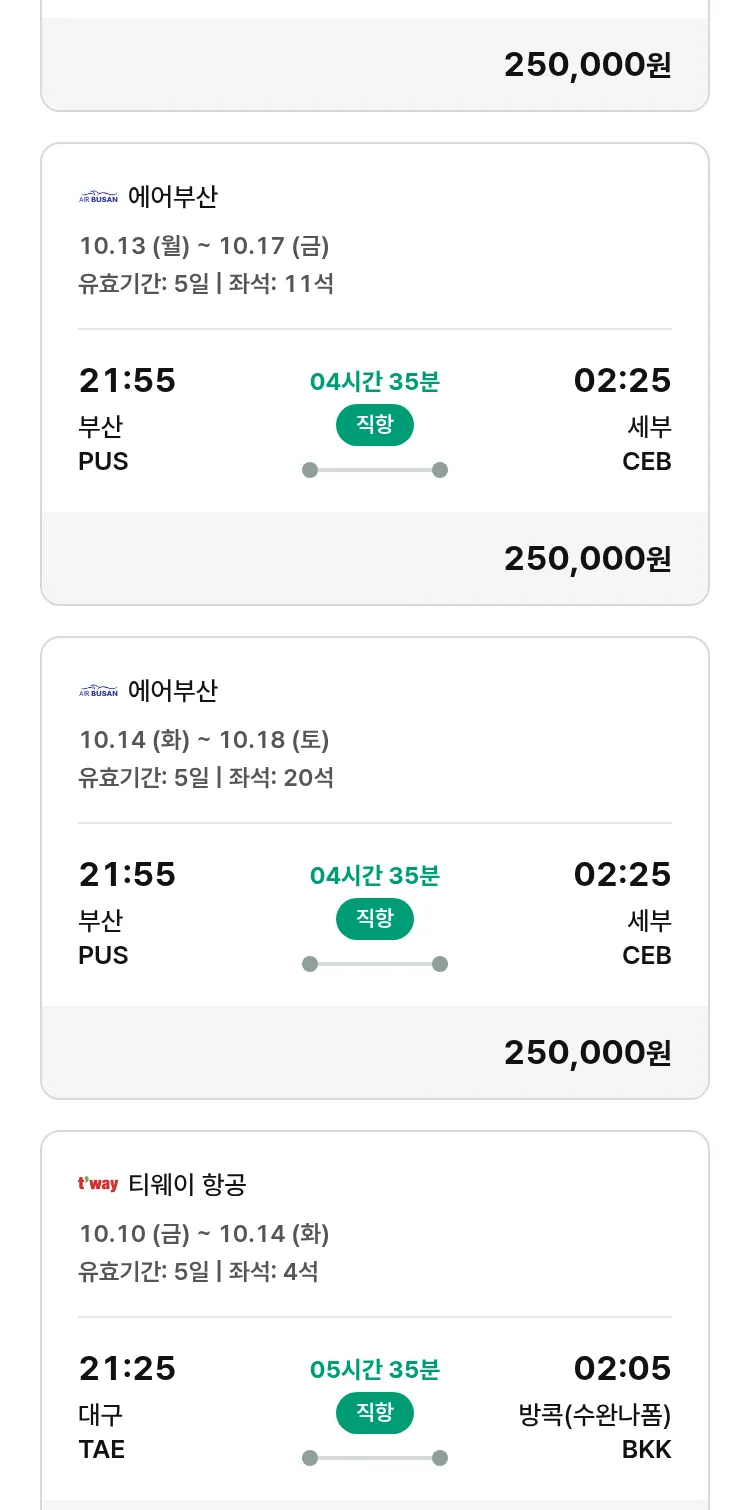Tap the 21:25 departure time from 대구

(127, 1368)
